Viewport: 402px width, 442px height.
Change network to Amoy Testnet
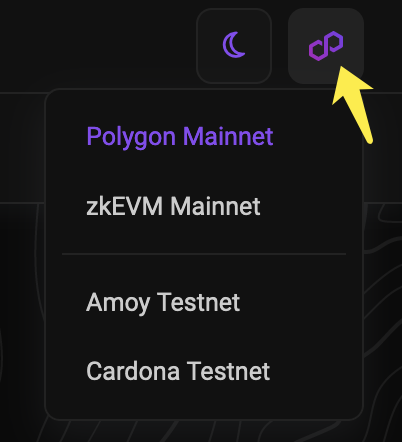tap(163, 302)
